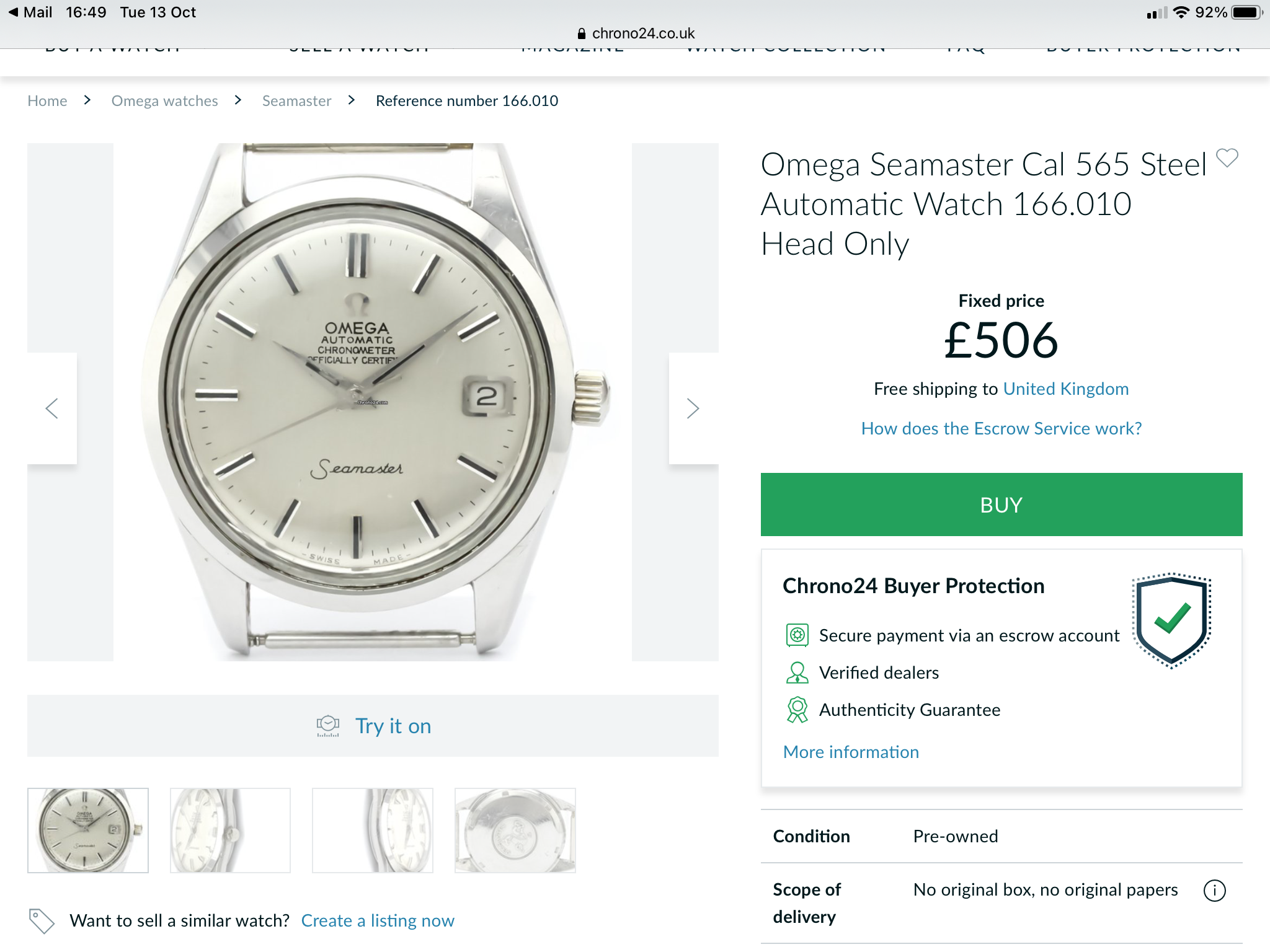
Task: Open More information about Buyer Protection
Action: tap(851, 752)
